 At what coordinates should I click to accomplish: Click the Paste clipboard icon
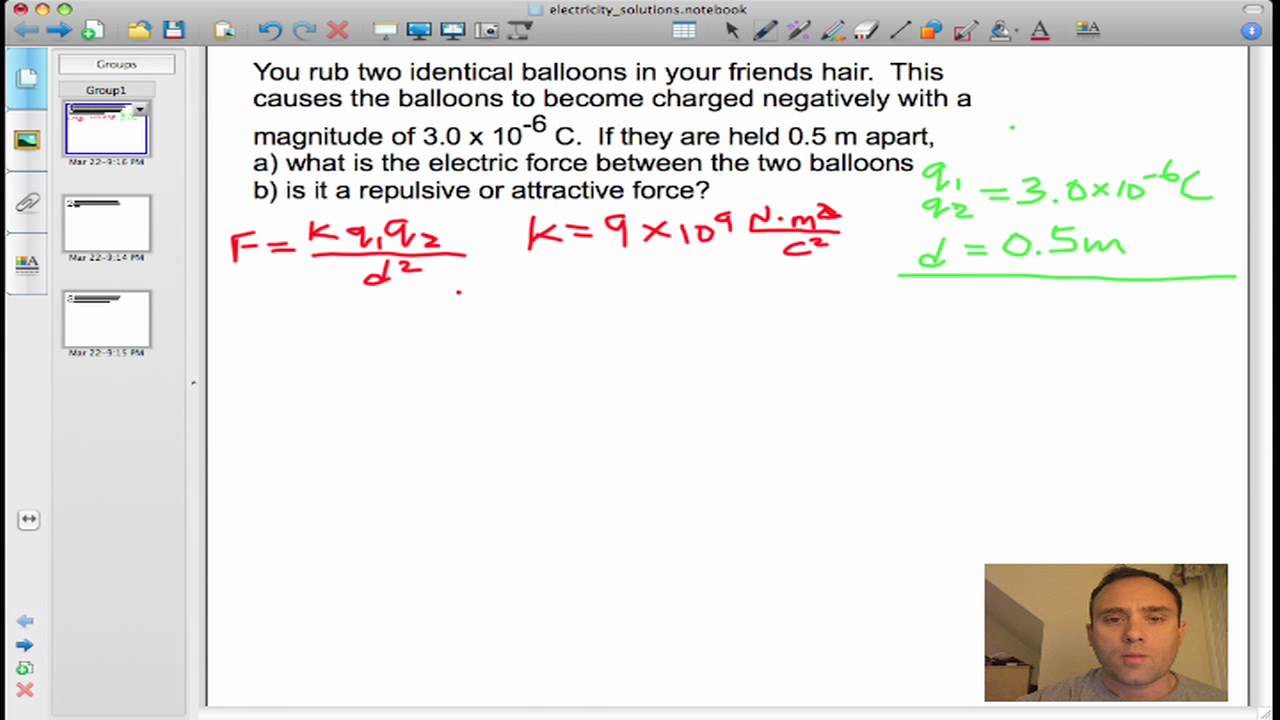click(x=224, y=30)
